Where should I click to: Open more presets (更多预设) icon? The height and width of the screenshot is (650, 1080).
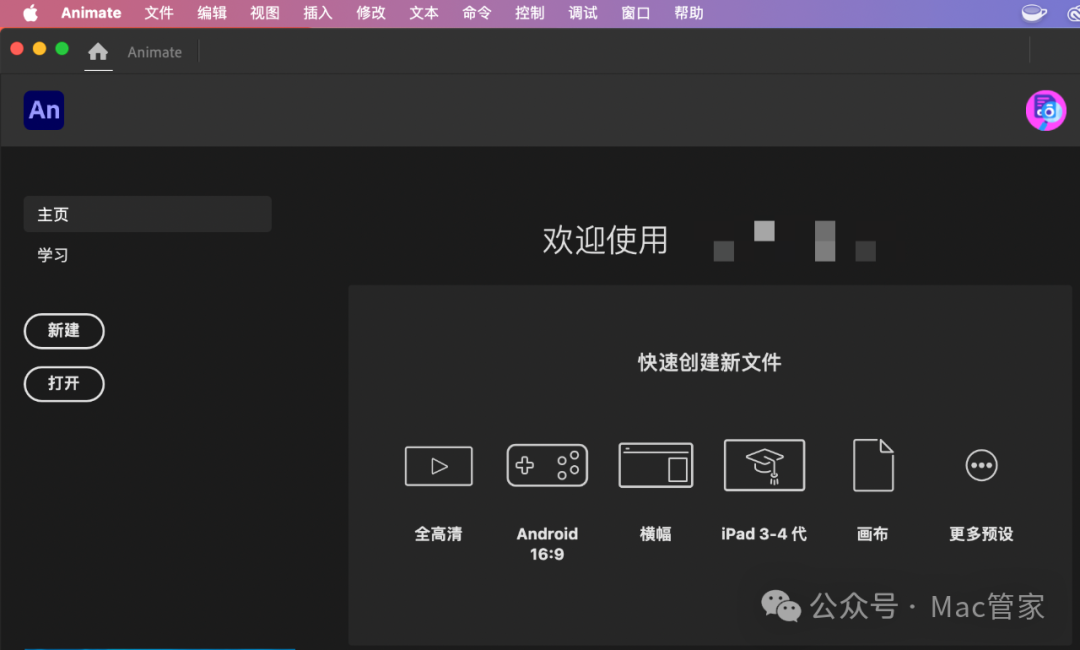click(x=982, y=465)
